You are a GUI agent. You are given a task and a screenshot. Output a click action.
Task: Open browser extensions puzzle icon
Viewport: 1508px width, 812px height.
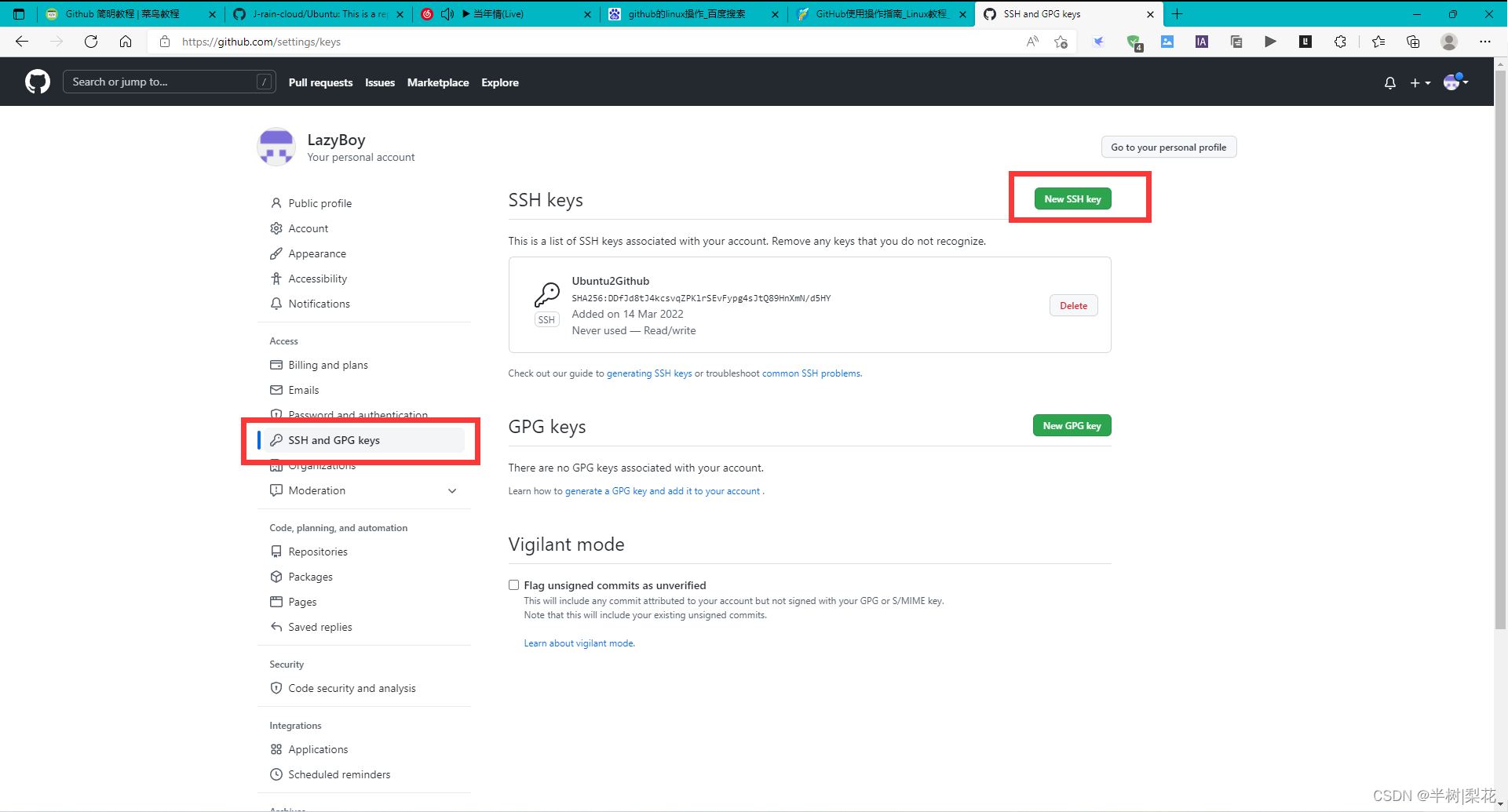click(1340, 42)
